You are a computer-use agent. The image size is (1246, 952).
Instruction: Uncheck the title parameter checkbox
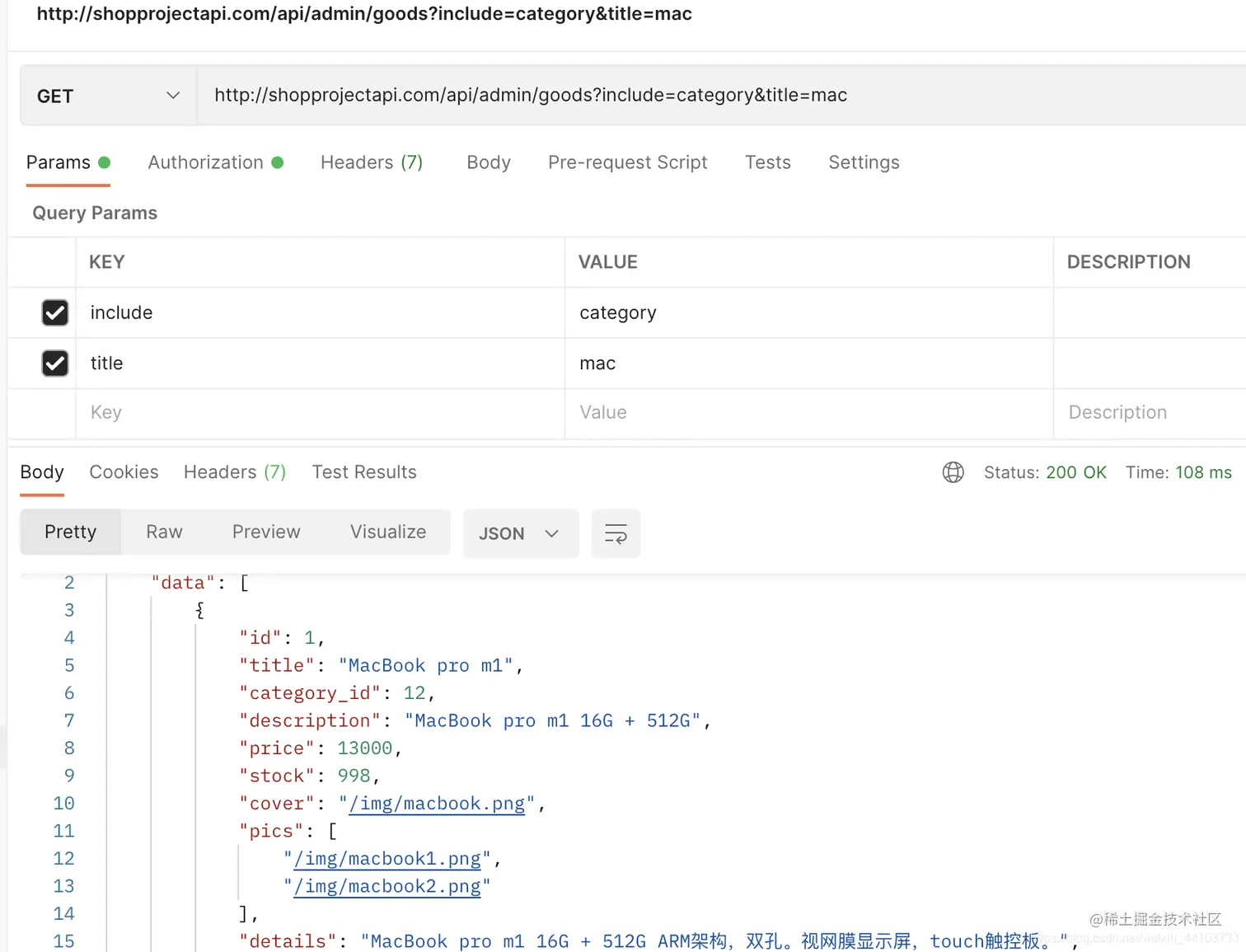tap(55, 363)
